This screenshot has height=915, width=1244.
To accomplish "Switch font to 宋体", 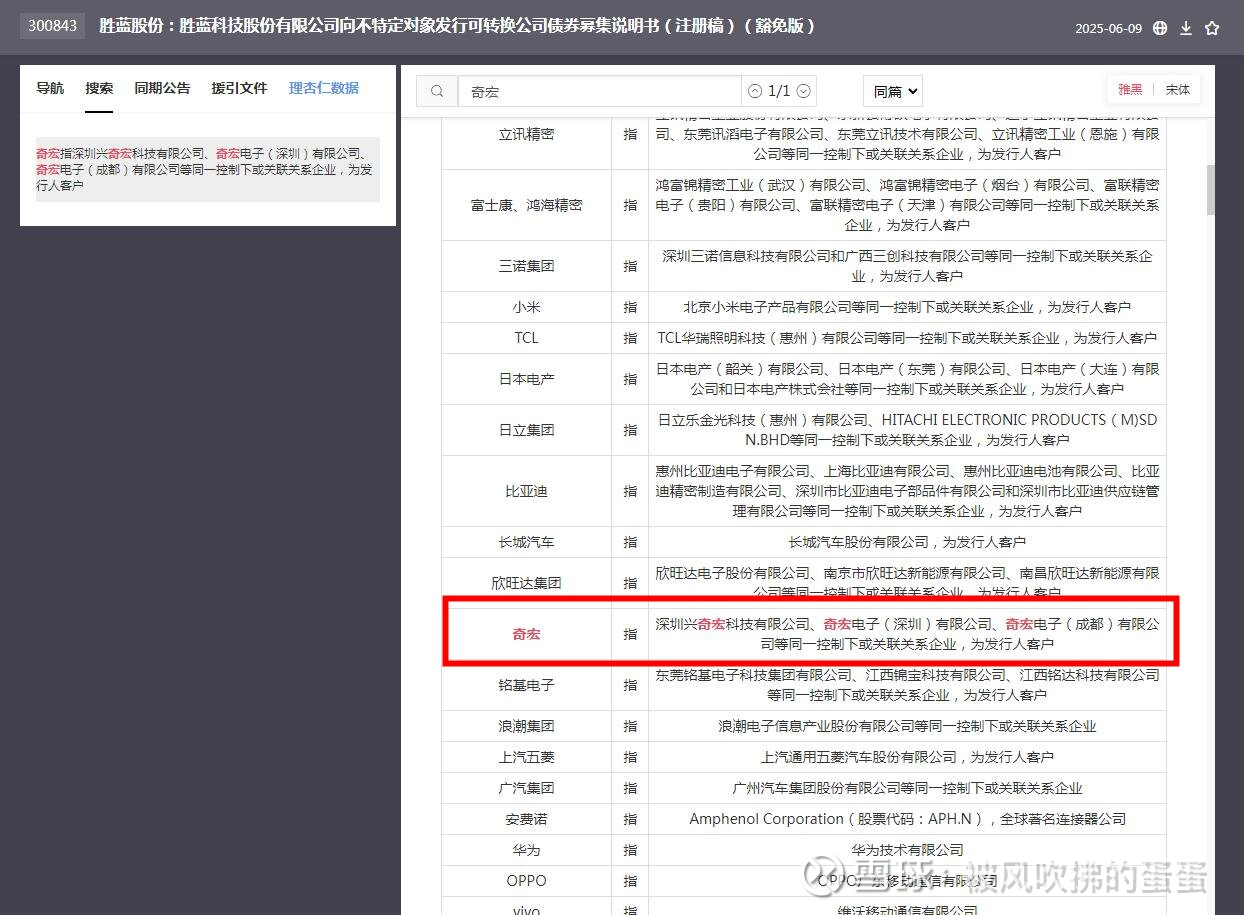I will [1178, 90].
